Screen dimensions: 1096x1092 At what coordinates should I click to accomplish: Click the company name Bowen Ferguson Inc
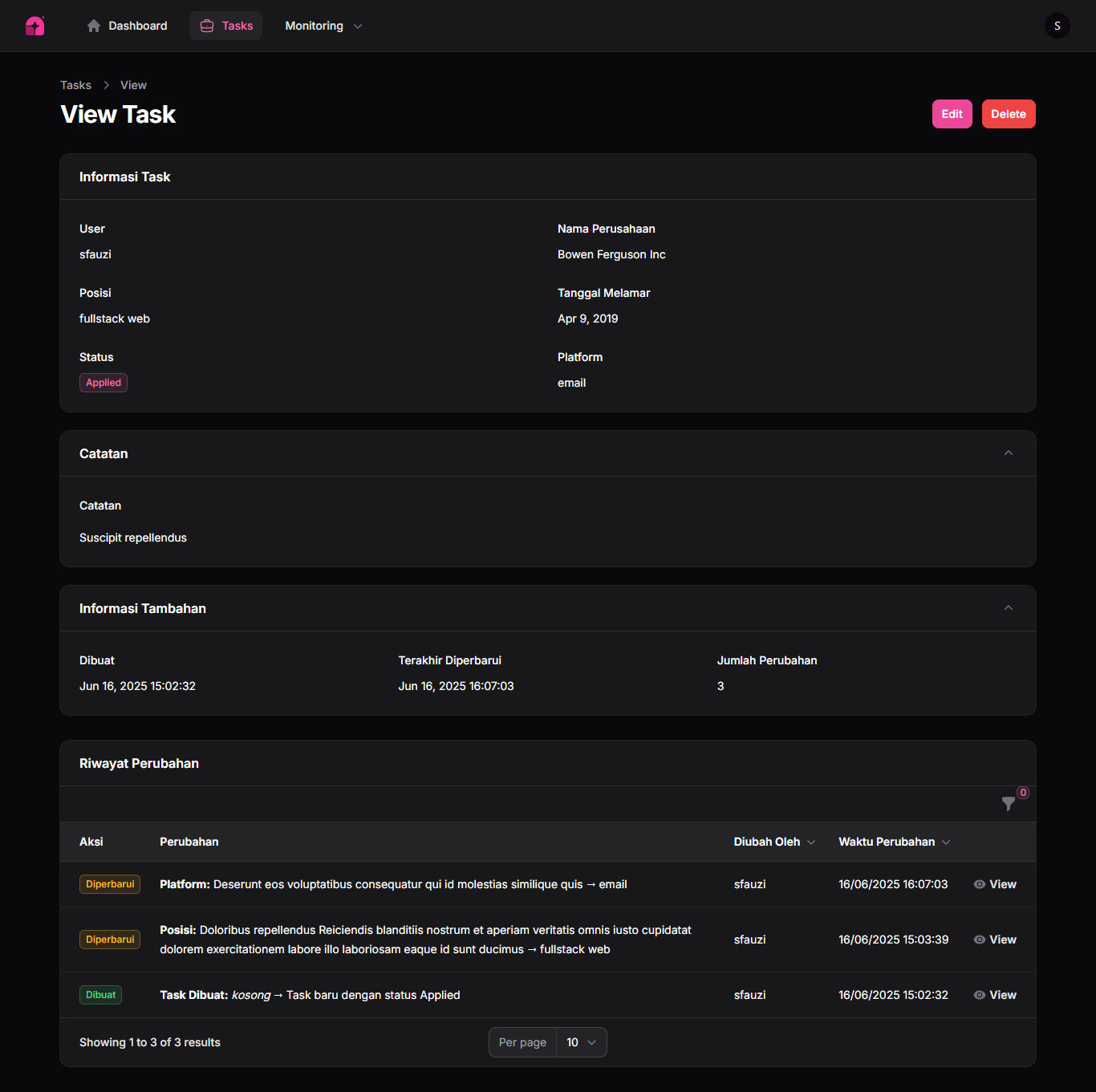click(611, 254)
